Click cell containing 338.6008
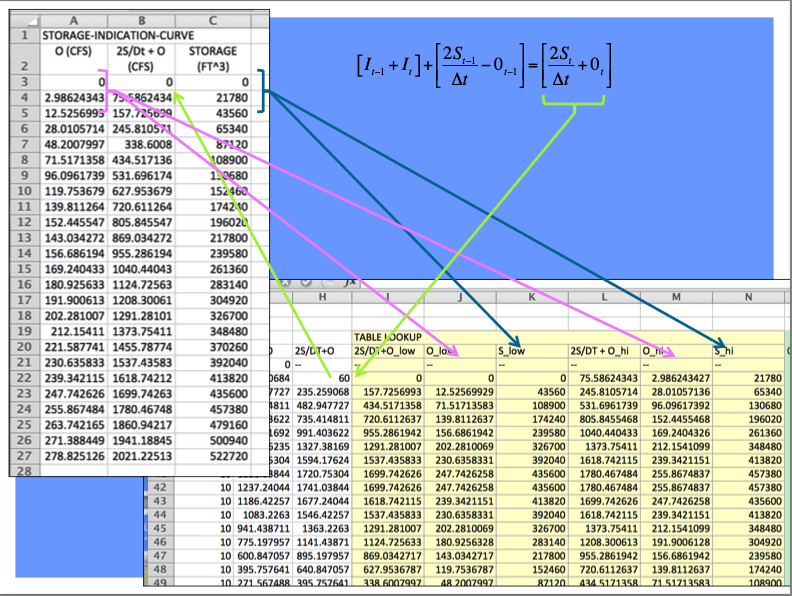Image resolution: width=792 pixels, height=596 pixels. (x=141, y=145)
